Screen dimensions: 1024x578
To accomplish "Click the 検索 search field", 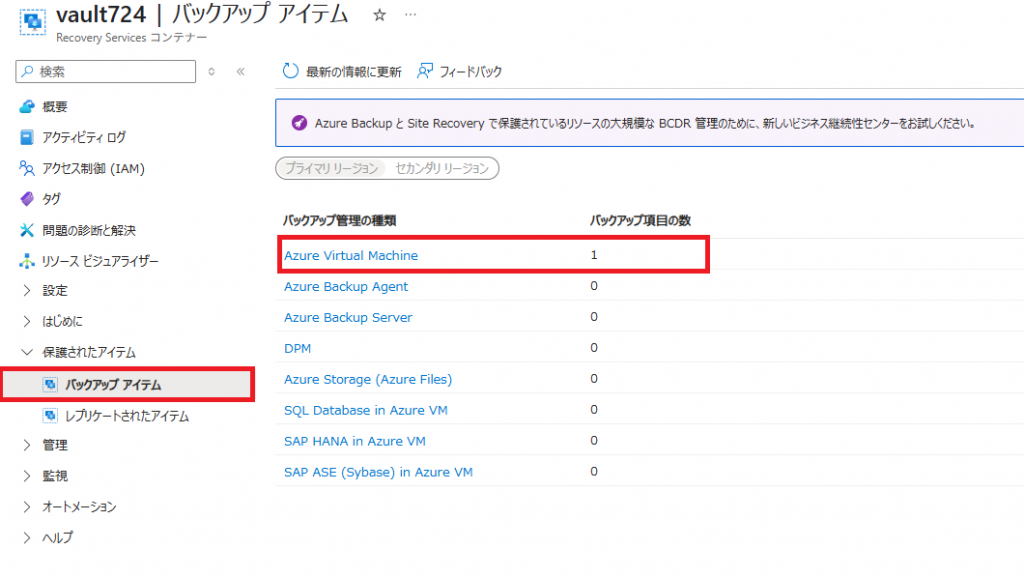I will click(106, 72).
